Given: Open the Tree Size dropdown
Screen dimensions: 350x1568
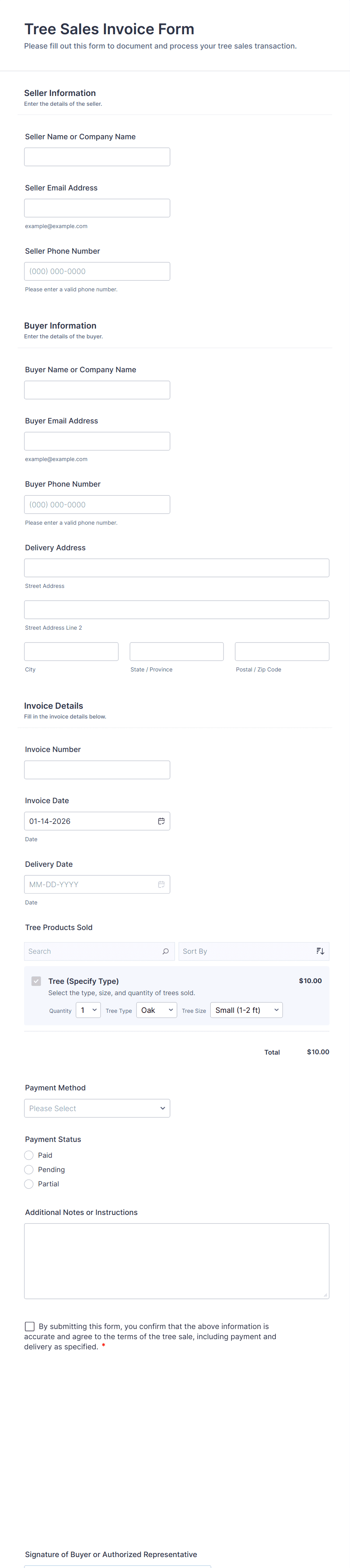Looking at the screenshot, I should (x=246, y=1011).
